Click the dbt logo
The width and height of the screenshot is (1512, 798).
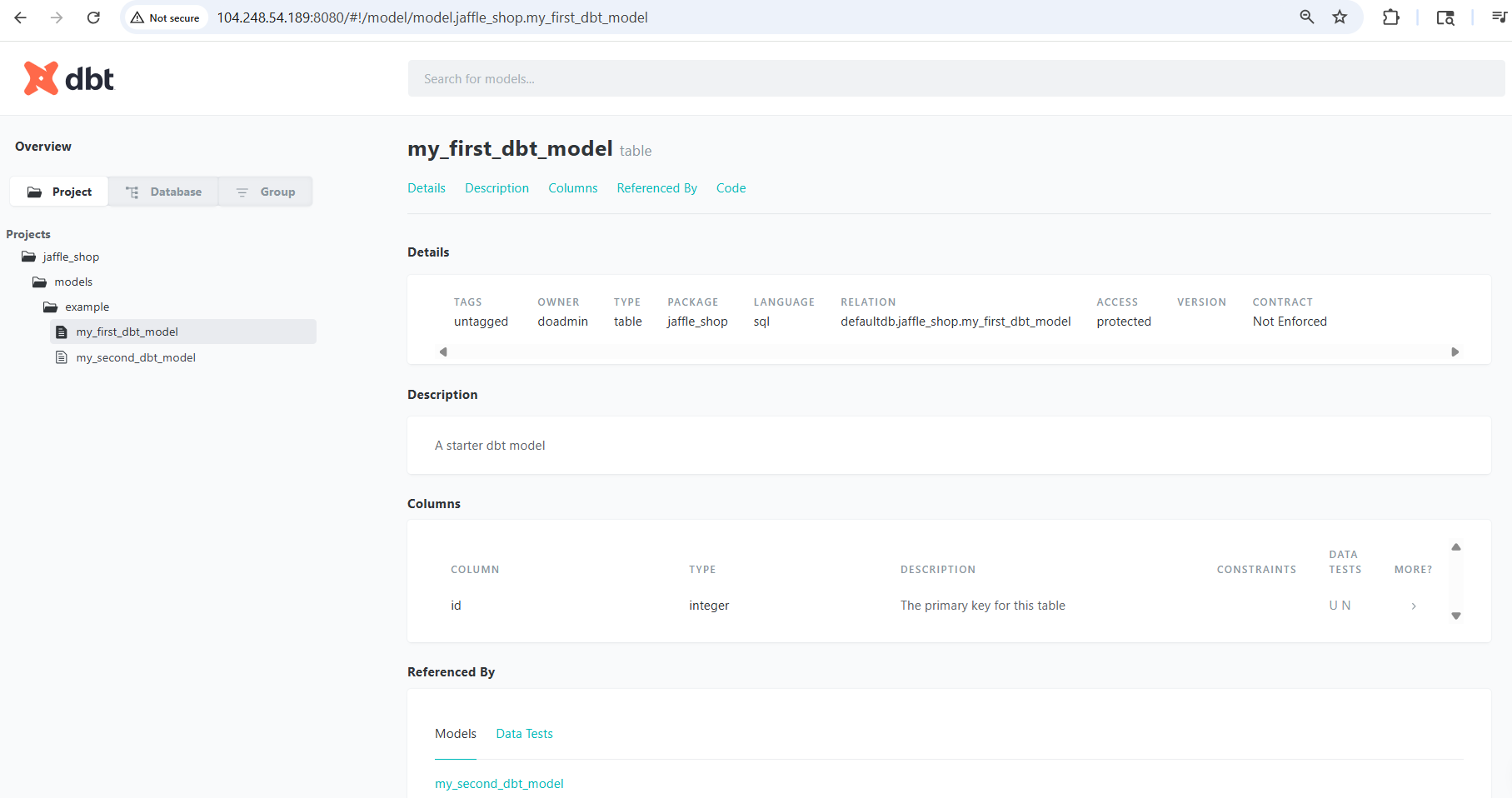tap(68, 78)
